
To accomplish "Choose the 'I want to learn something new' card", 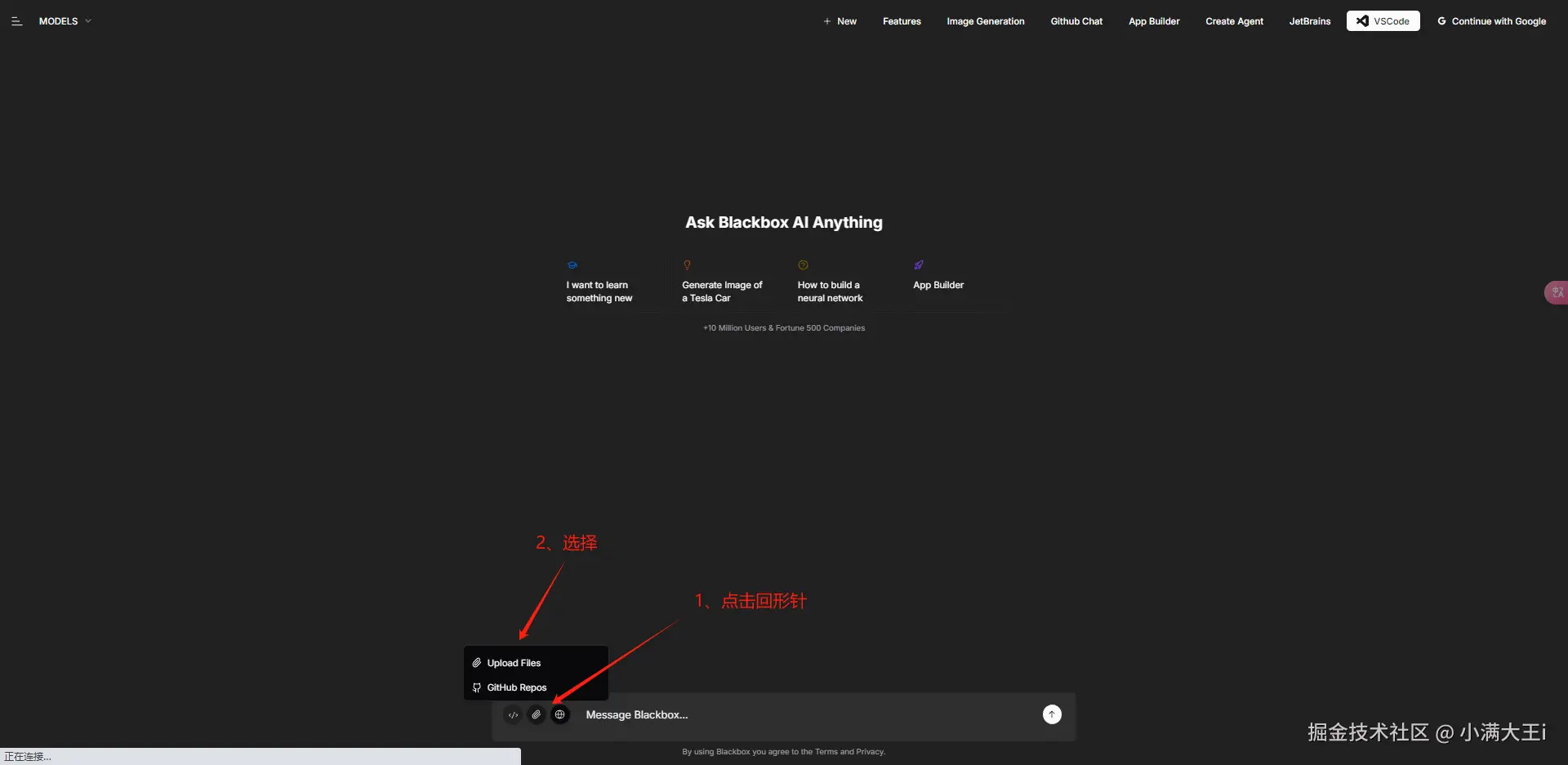I will click(609, 282).
